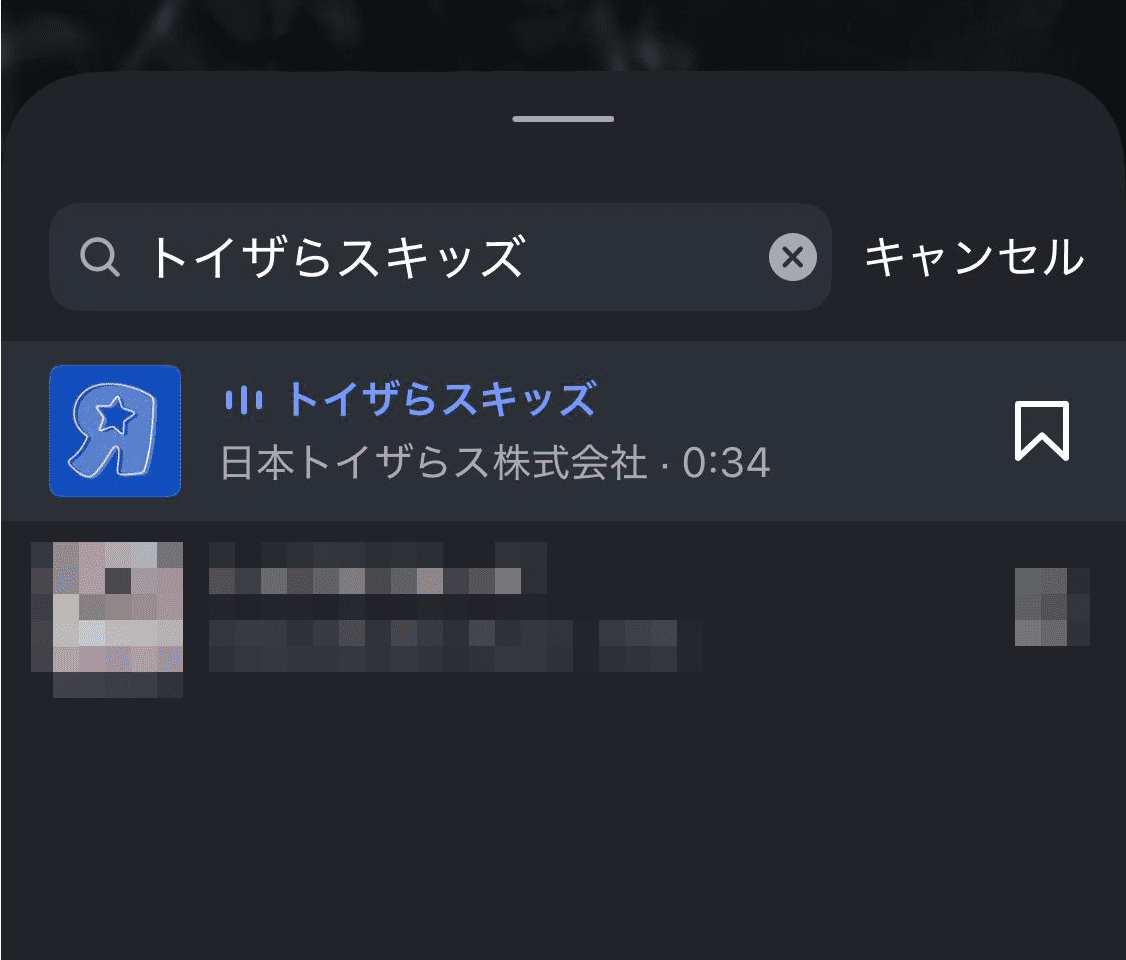Choose the highlighted first search result row
This screenshot has width=1126, height=960.
[563, 431]
